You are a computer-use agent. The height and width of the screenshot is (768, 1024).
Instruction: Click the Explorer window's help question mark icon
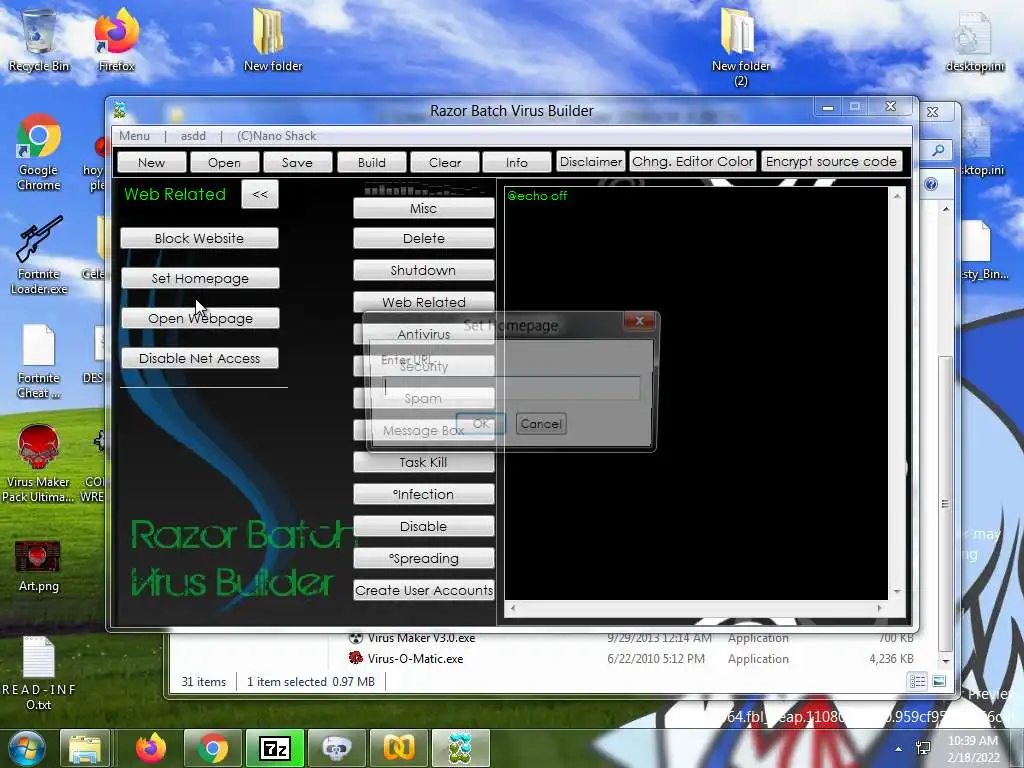click(931, 184)
